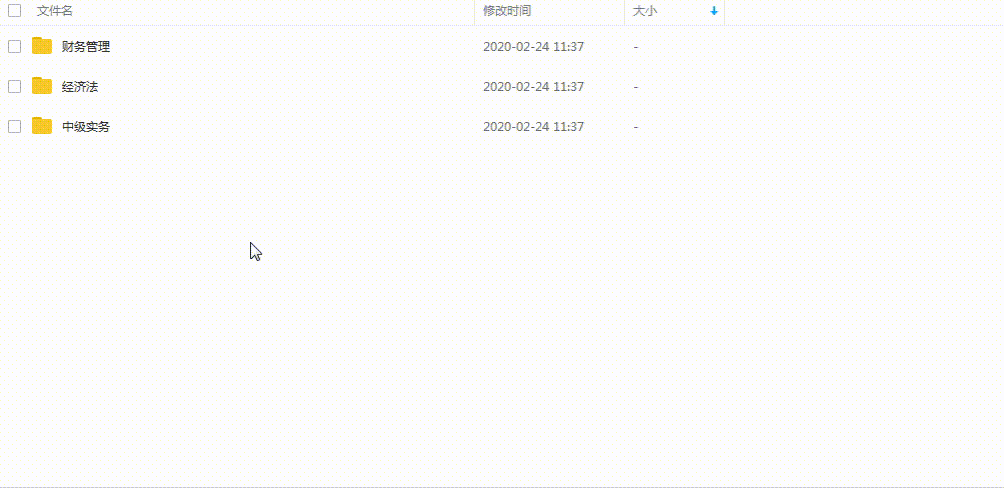Check the box for the 财务管理 folder
The width and height of the screenshot is (1004, 488).
(x=14, y=46)
